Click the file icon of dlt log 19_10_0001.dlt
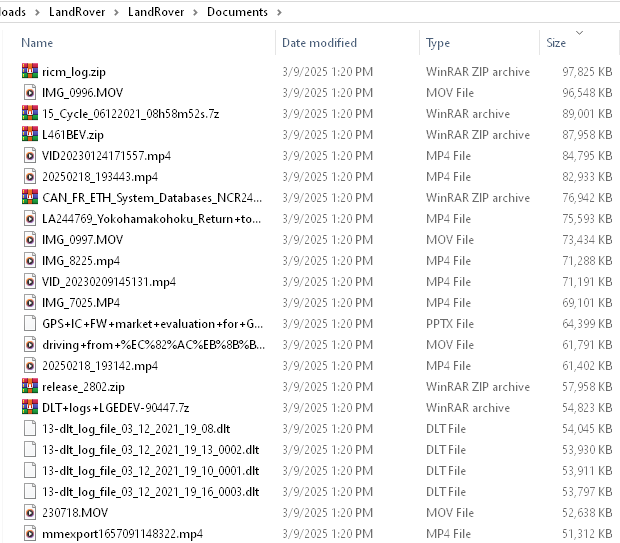The width and height of the screenshot is (620, 543). tap(30, 470)
